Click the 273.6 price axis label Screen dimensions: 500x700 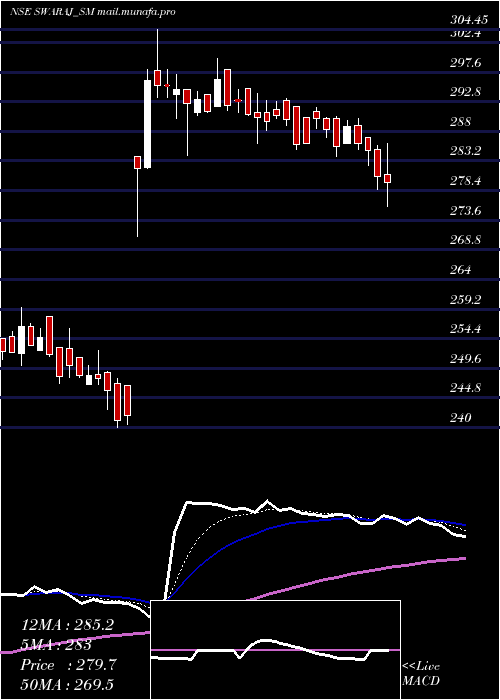(465, 211)
